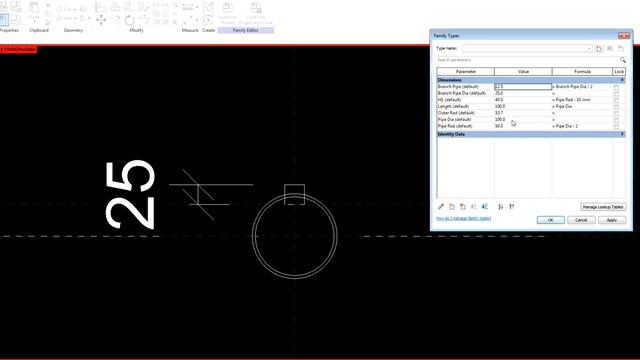Open 'How do I manage family types?' link
This screenshot has width=640, height=360.
[x=464, y=219]
